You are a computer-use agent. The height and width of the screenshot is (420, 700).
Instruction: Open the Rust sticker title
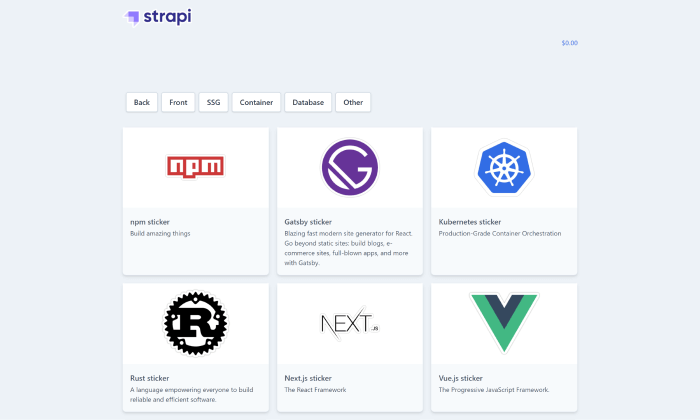pyautogui.click(x=152, y=378)
